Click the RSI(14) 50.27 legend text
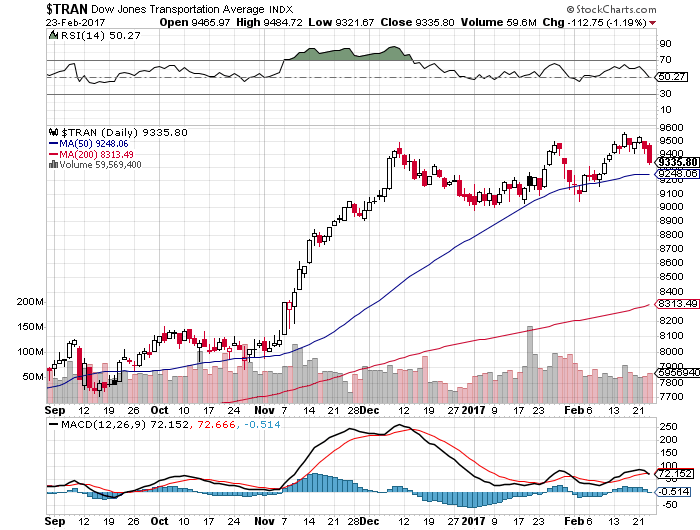This screenshot has height=530, width=700. [x=100, y=35]
